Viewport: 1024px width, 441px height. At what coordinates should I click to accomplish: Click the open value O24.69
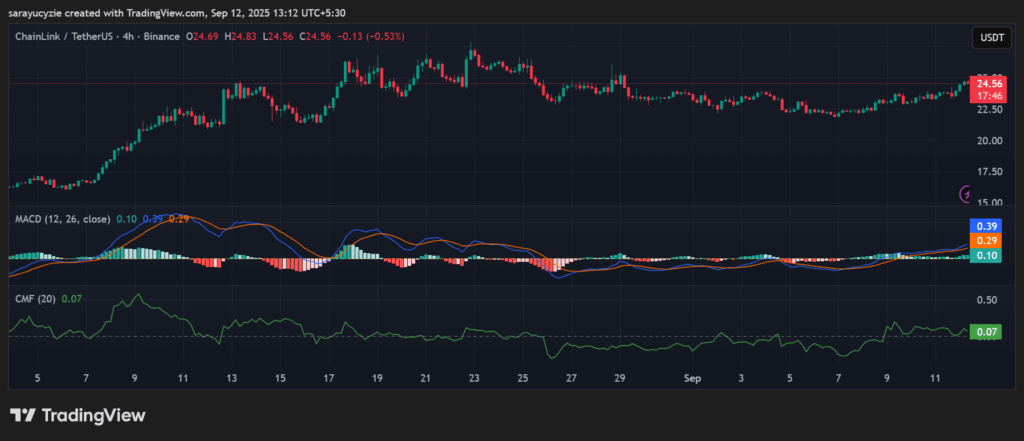coord(204,37)
